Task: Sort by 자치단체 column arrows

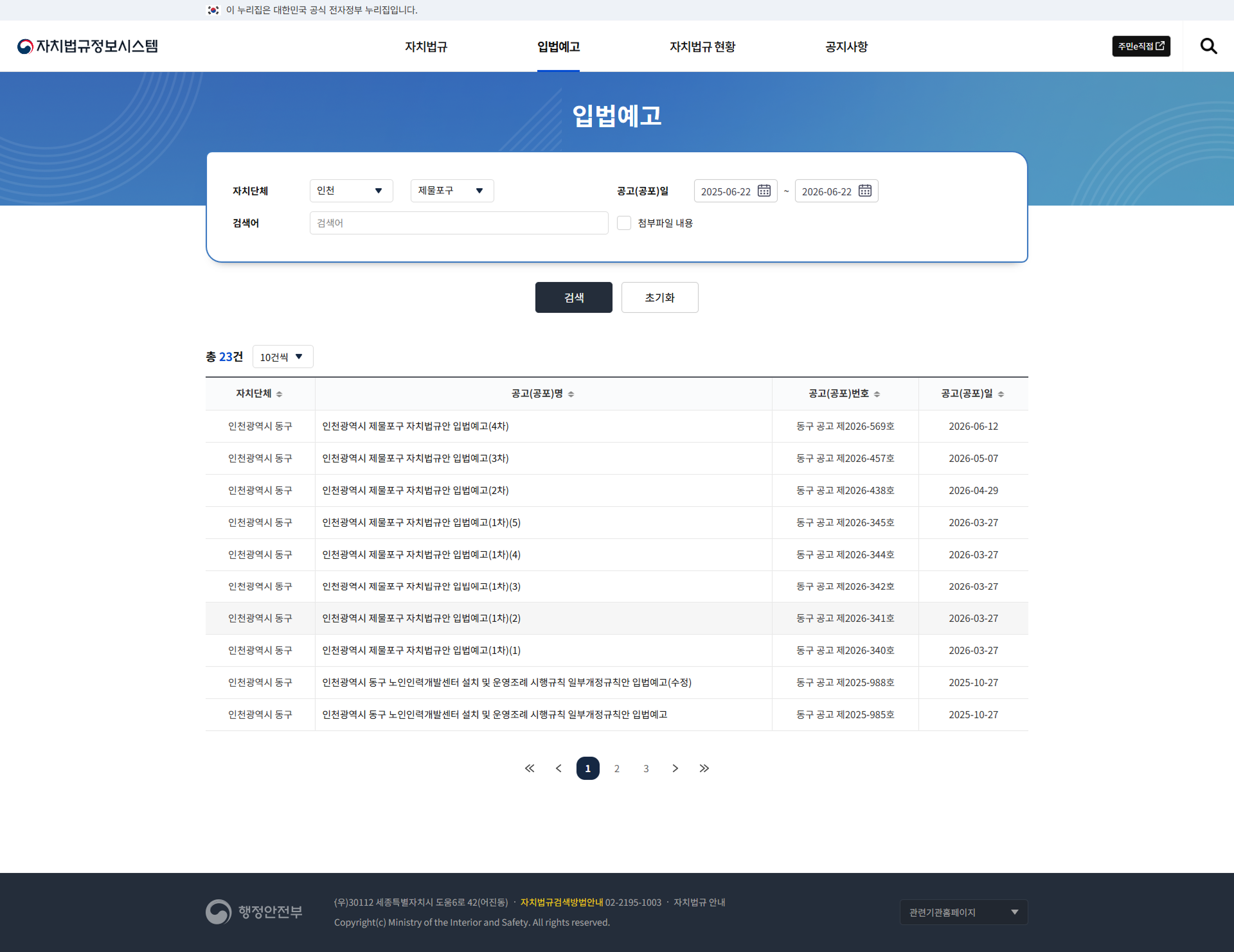Action: coord(279,394)
